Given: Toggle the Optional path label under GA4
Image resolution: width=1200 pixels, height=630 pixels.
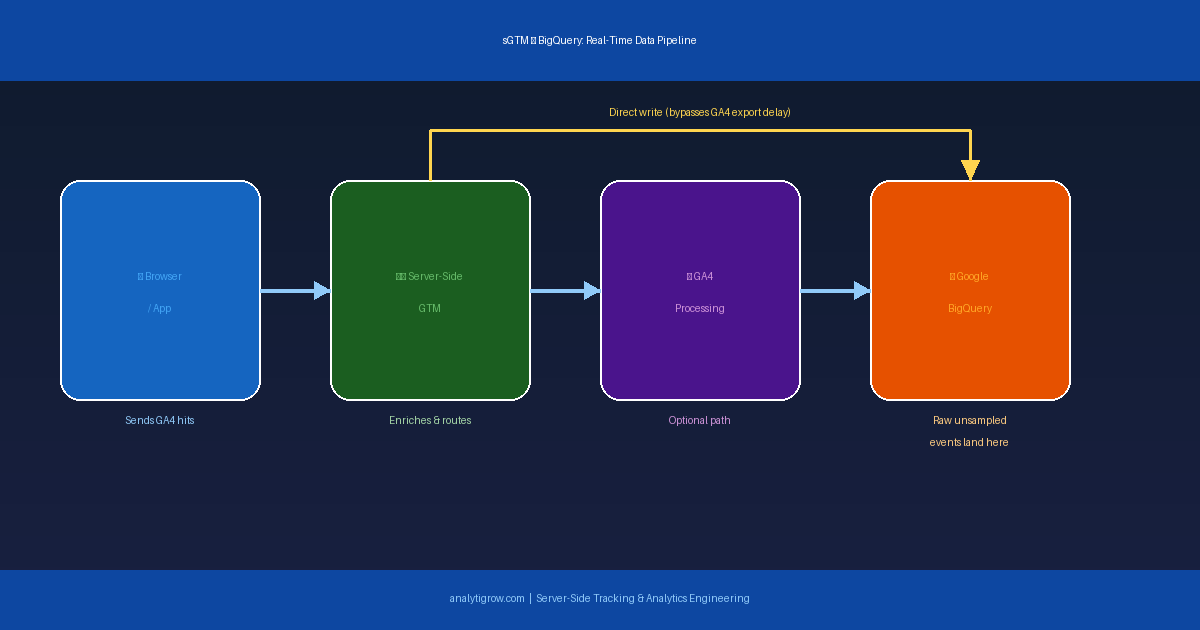Looking at the screenshot, I should 699,420.
